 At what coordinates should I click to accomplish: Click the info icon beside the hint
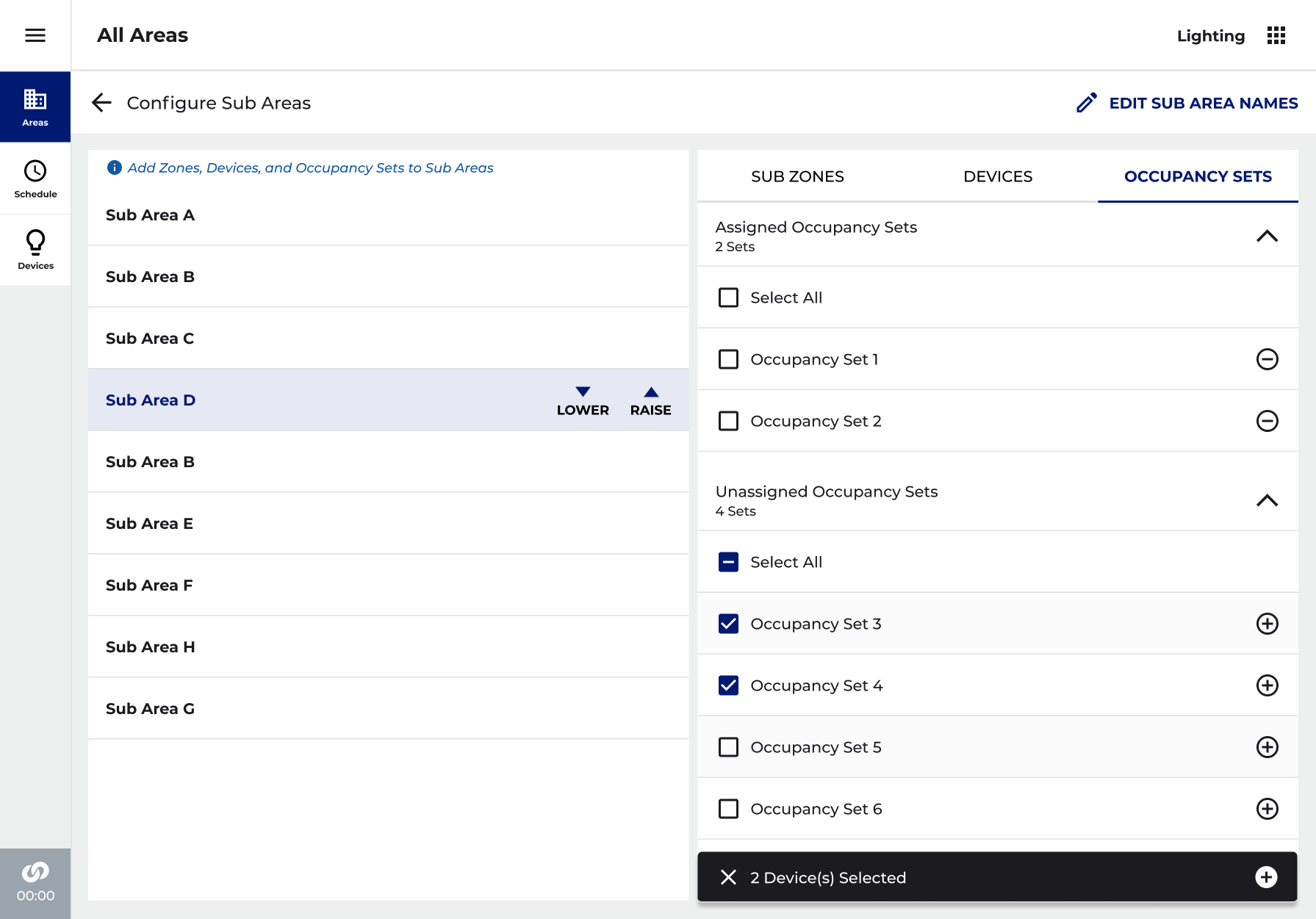pyautogui.click(x=114, y=167)
